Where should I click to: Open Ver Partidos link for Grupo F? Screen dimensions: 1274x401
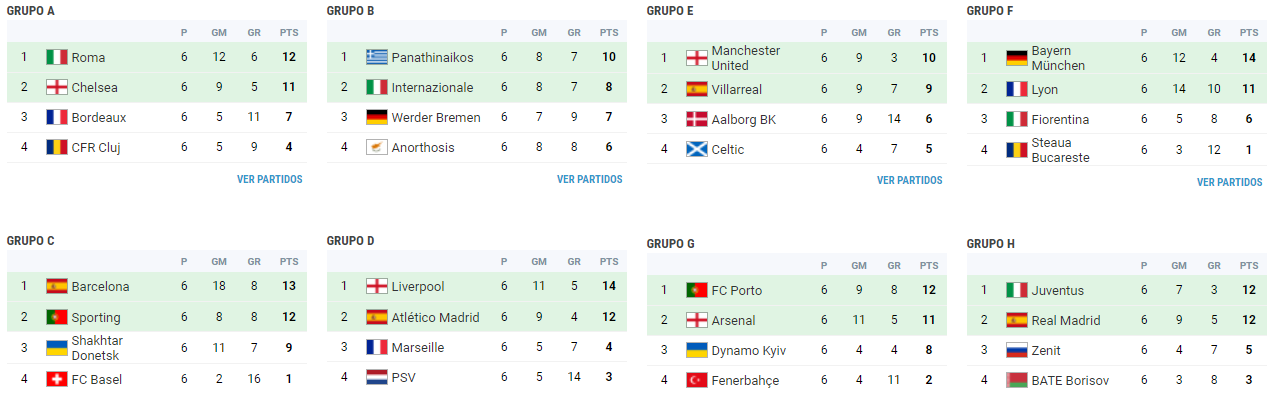[x=1229, y=183]
